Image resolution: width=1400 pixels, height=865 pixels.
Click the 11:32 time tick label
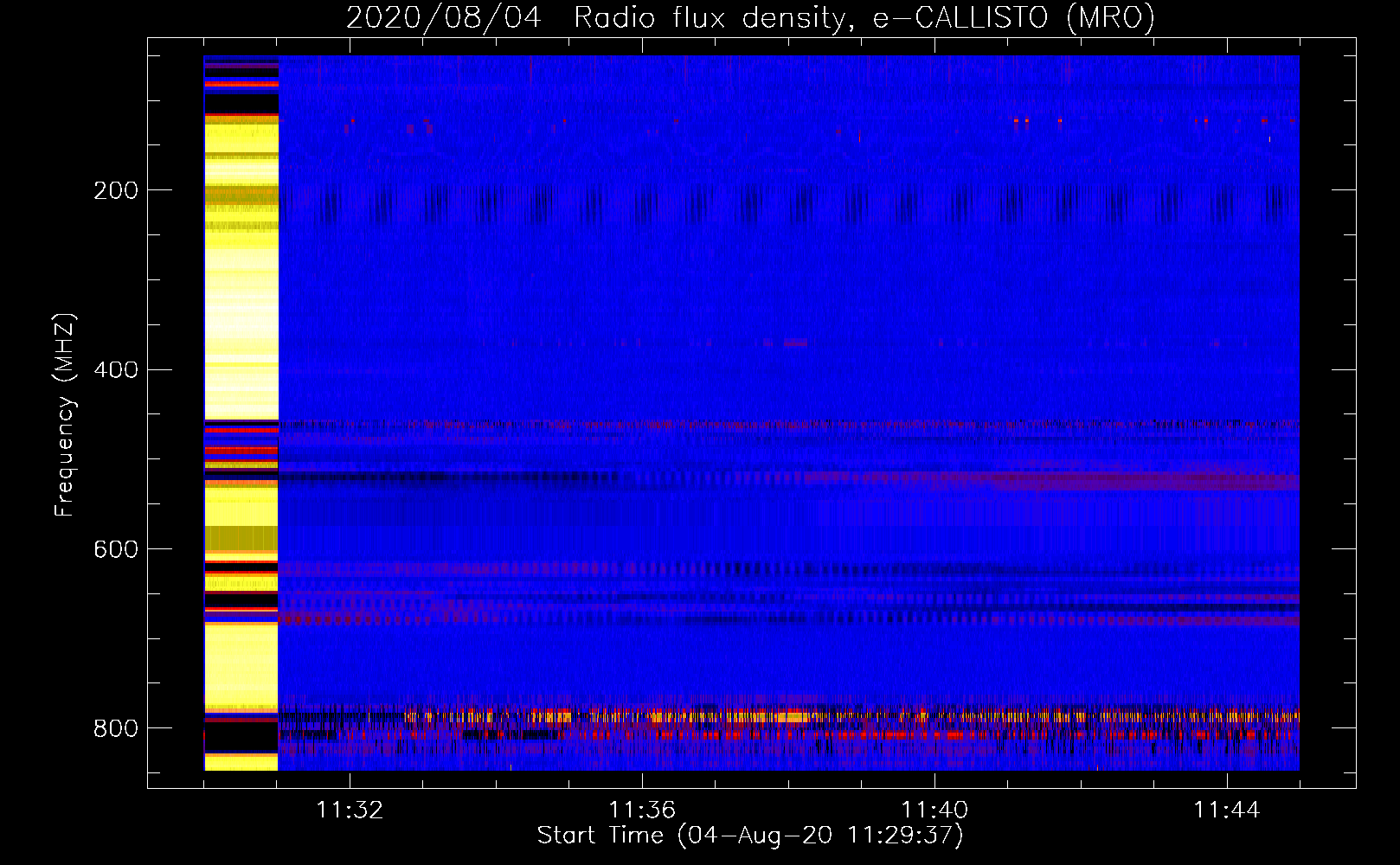(350, 811)
